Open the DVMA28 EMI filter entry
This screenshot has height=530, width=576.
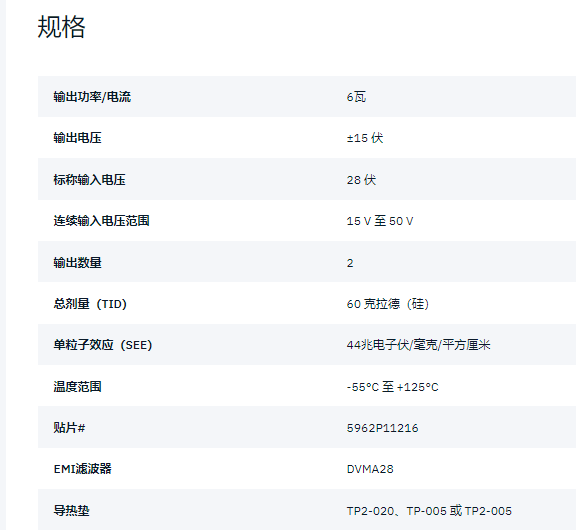pyautogui.click(x=370, y=469)
